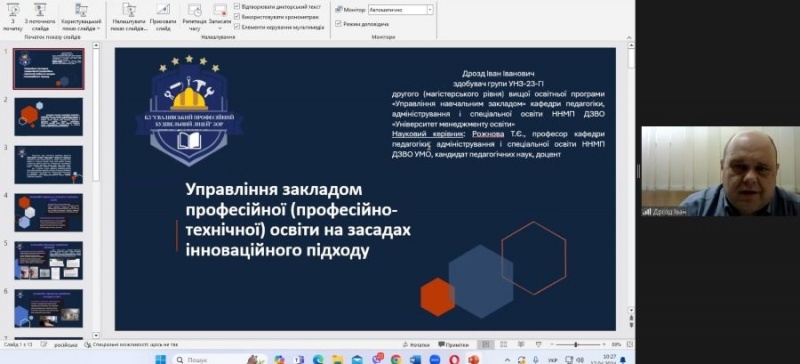The image size is (800, 364).
Task: Toggle 'Режим доповідача' presenter view checkbox
Action: pyautogui.click(x=338, y=23)
